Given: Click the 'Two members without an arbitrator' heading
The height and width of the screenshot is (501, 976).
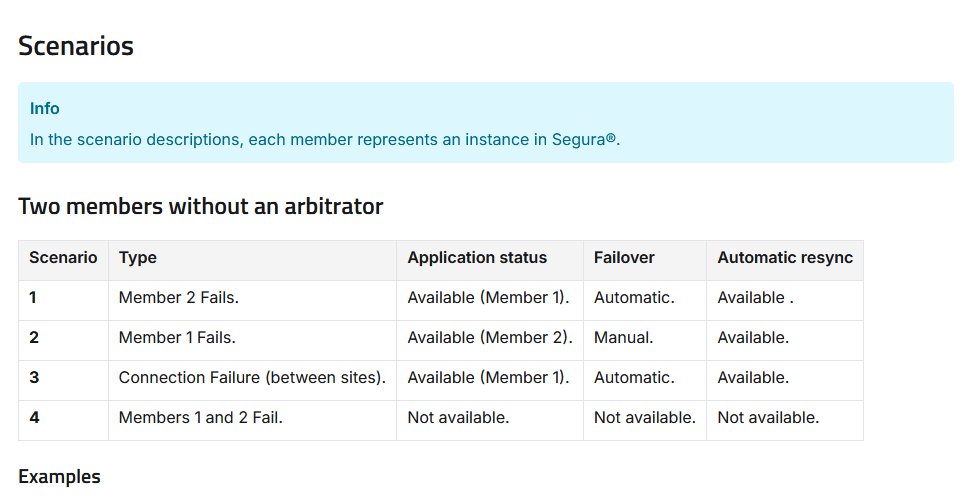Looking at the screenshot, I should coord(201,207).
